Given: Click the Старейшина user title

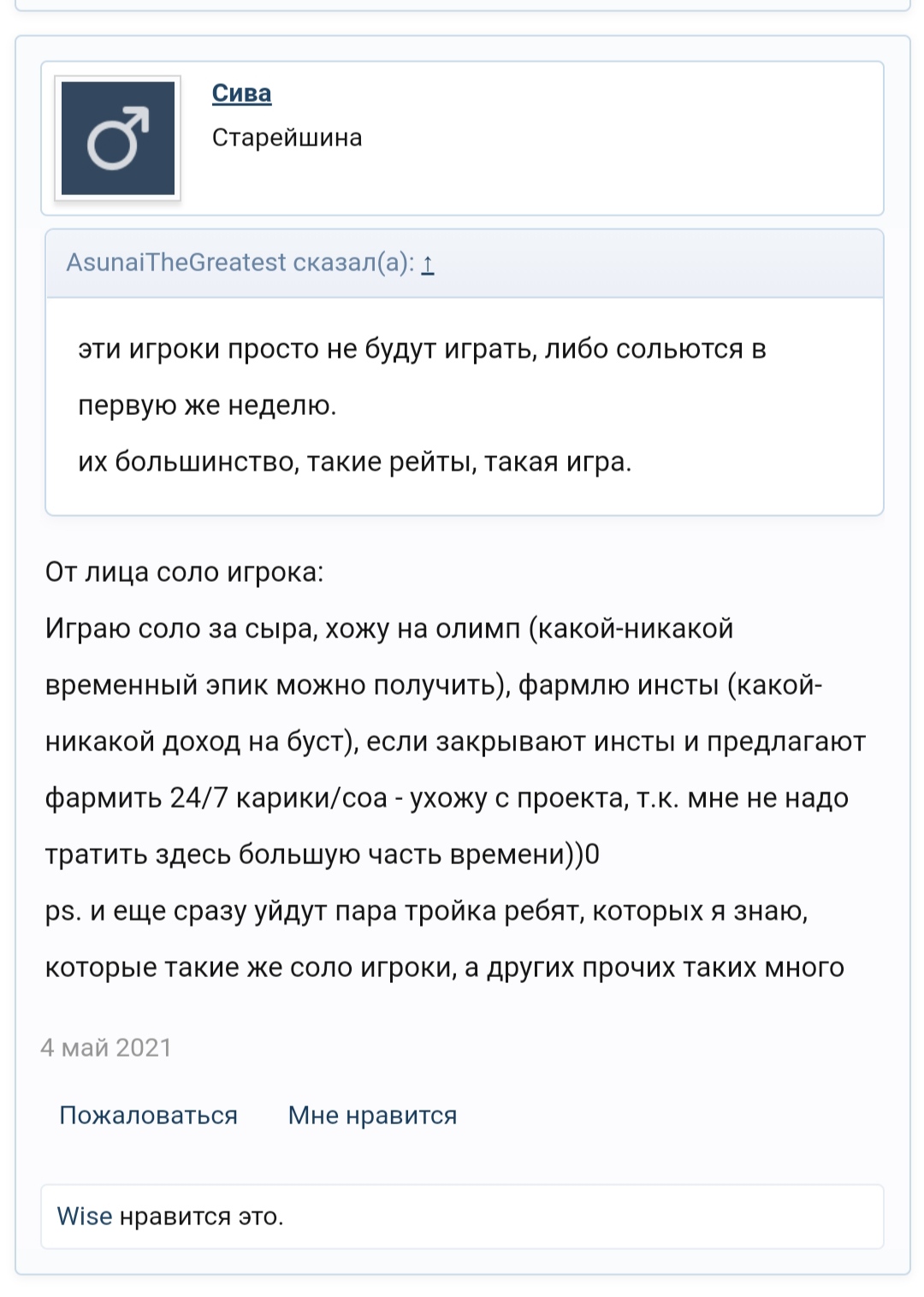Looking at the screenshot, I should click(x=287, y=138).
